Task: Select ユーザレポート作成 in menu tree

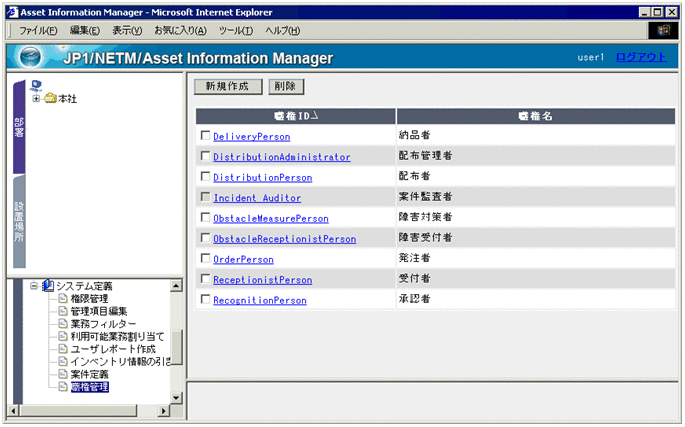Action: tap(113, 349)
